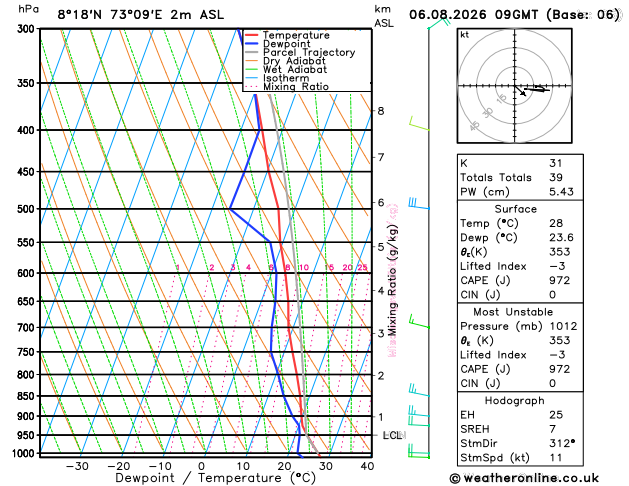Click the 750 hPa pressure label
The image size is (629, 486).
tap(28, 352)
